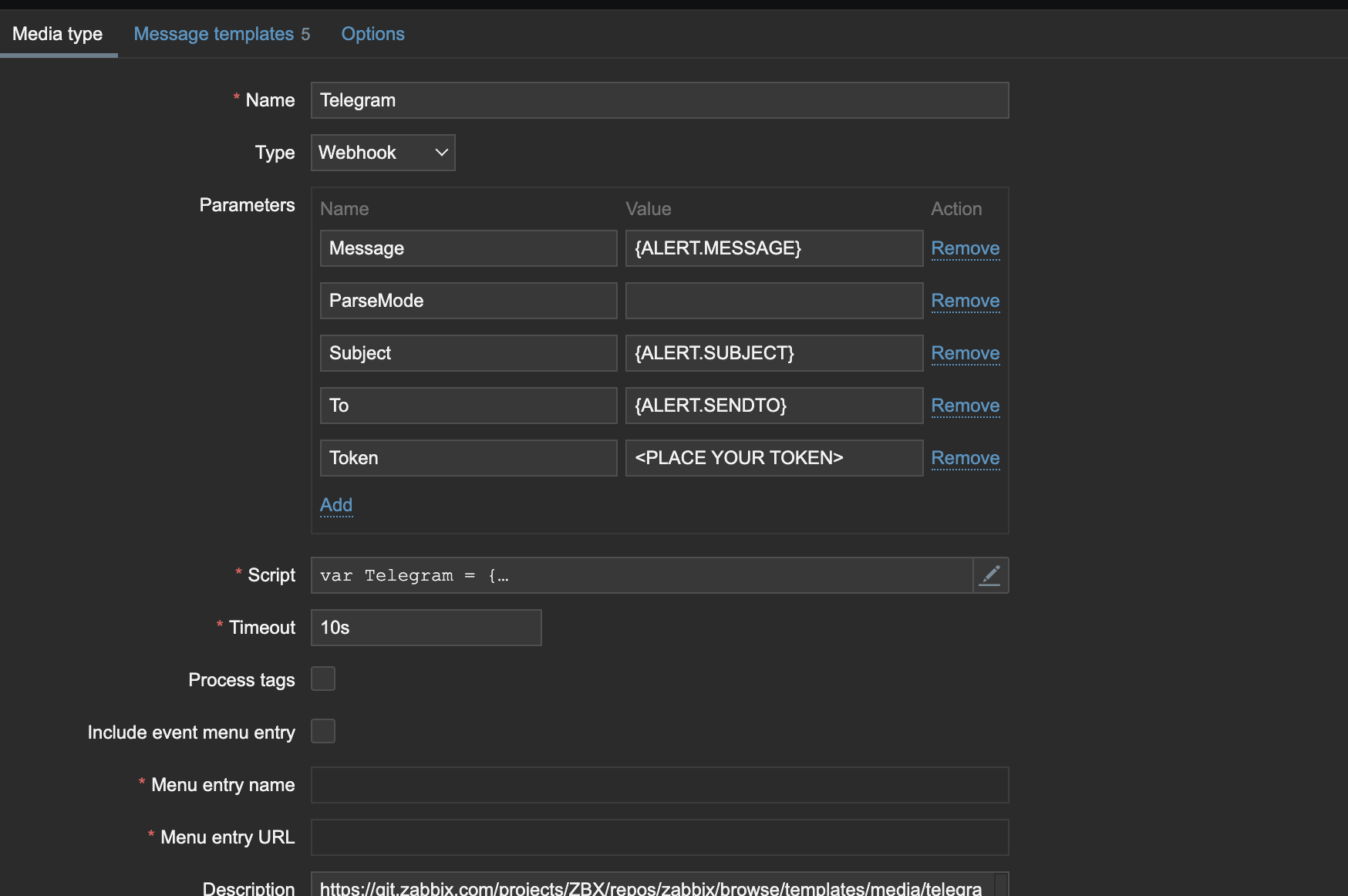Remove the ParseMode parameter row

[966, 301]
